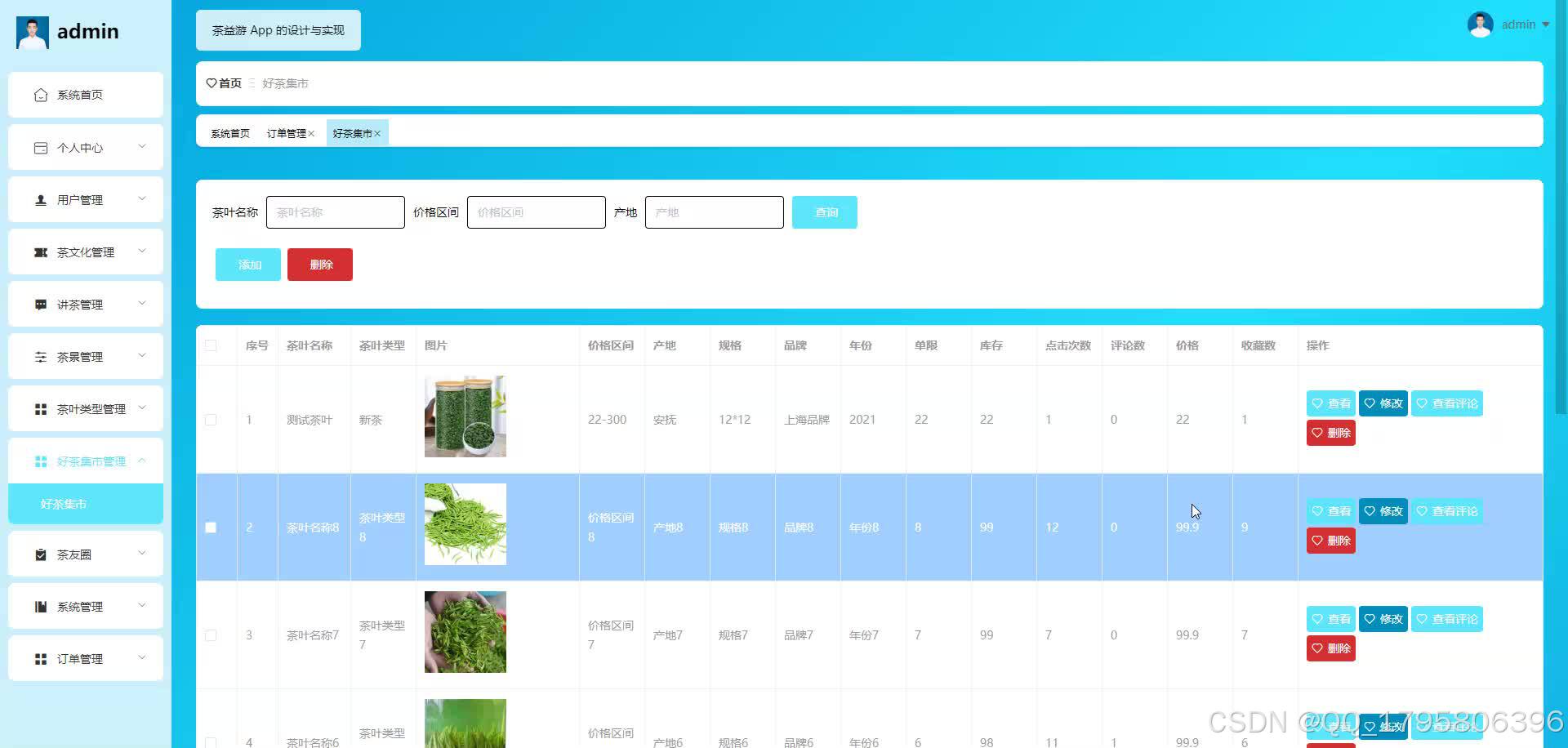
Task: Expand the 茶景管理 menu chevron
Action: 142,356
